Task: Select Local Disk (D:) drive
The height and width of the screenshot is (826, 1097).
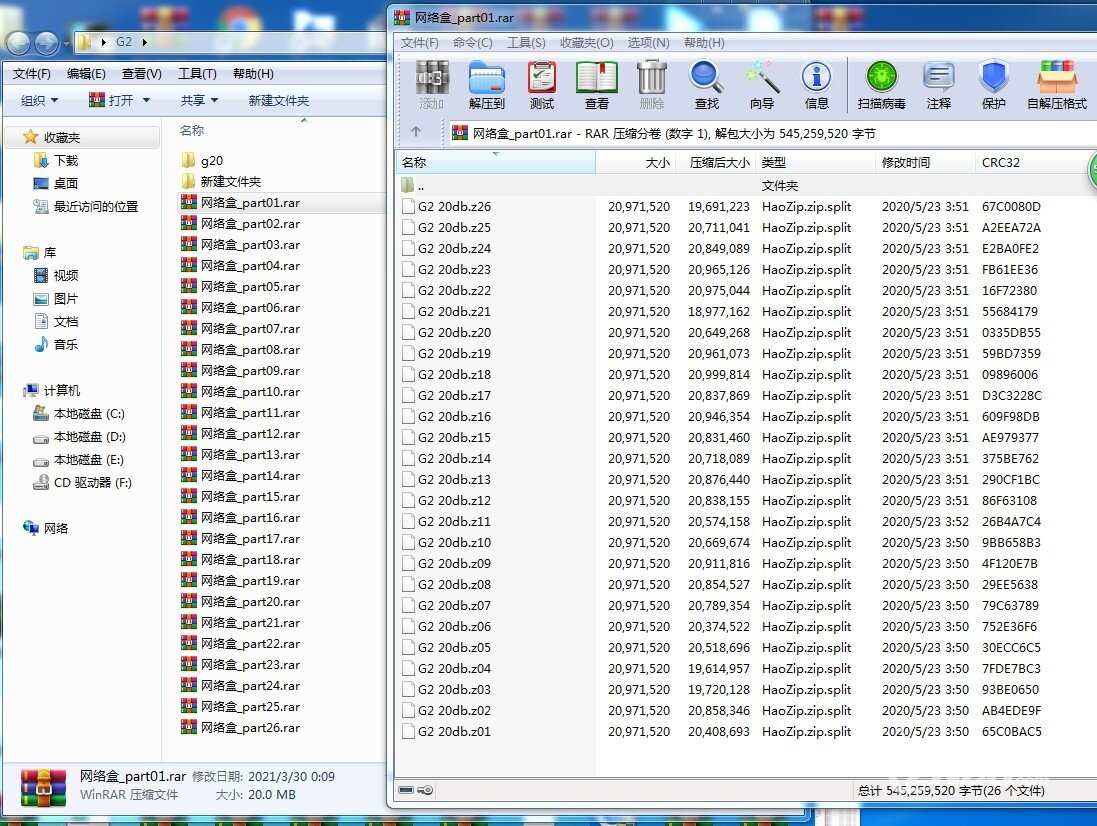Action: coord(79,436)
